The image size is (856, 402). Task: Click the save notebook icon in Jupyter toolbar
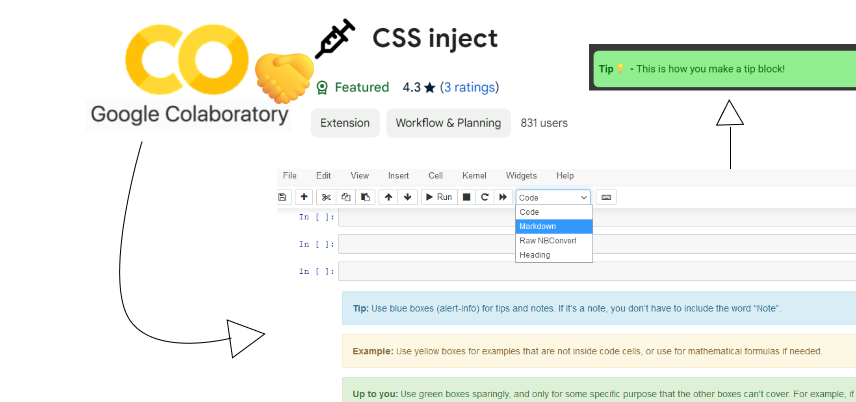pyautogui.click(x=282, y=197)
